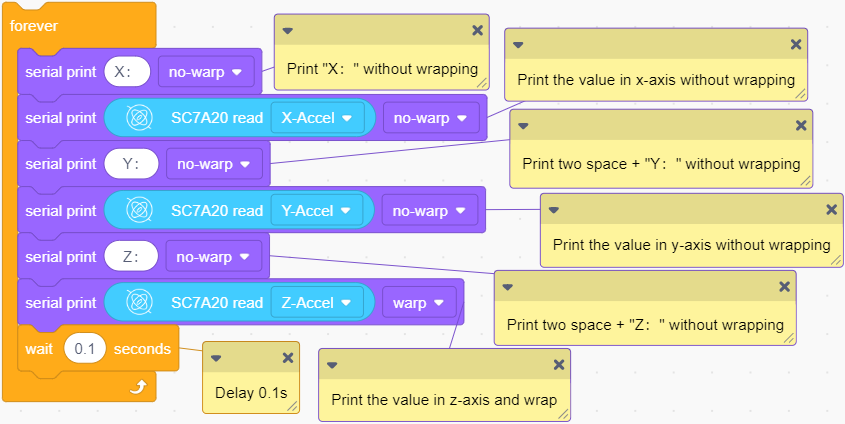Click the z-axis comment's corner handle
The width and height of the screenshot is (845, 424).
(x=563, y=414)
